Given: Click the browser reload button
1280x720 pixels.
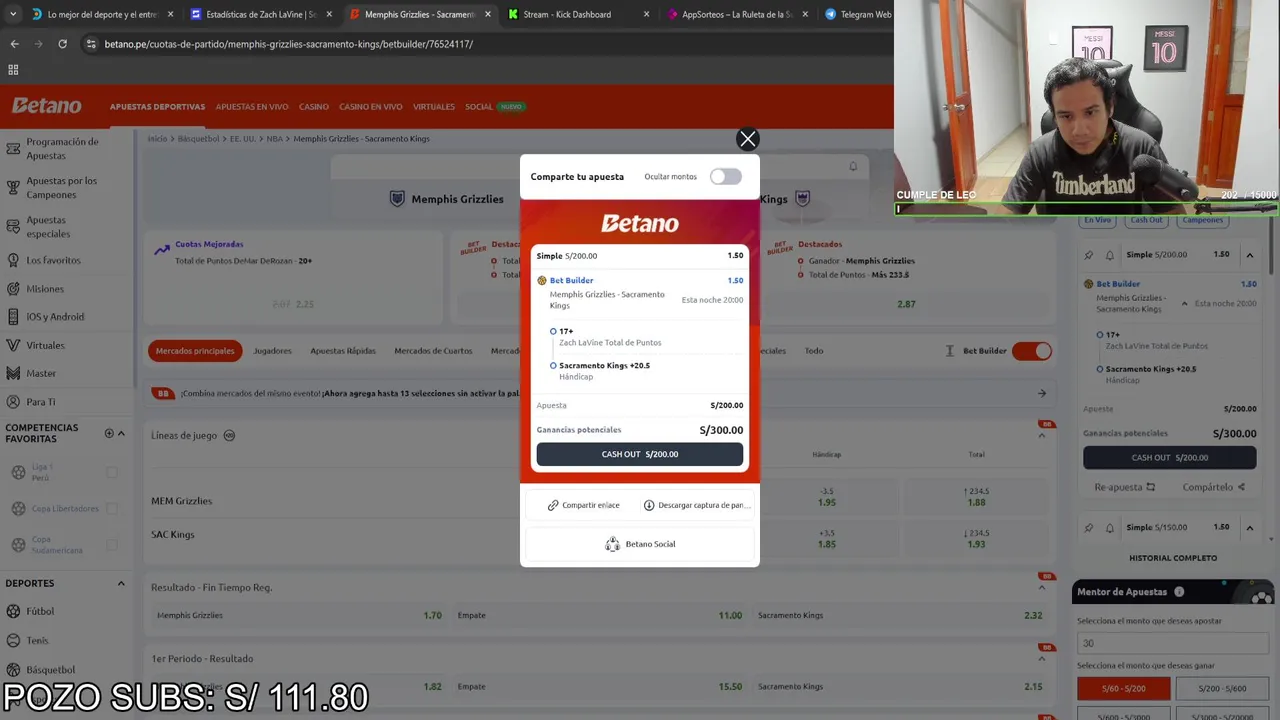Looking at the screenshot, I should click(x=62, y=44).
